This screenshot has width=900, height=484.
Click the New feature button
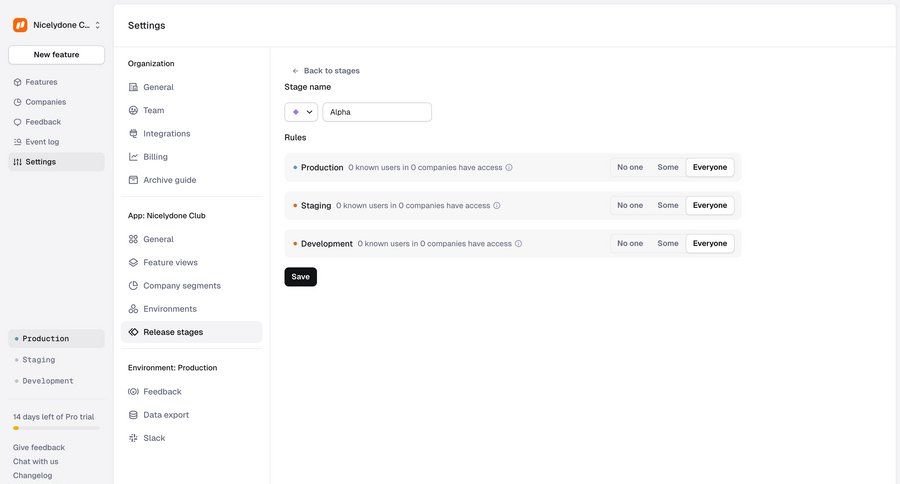[56, 55]
